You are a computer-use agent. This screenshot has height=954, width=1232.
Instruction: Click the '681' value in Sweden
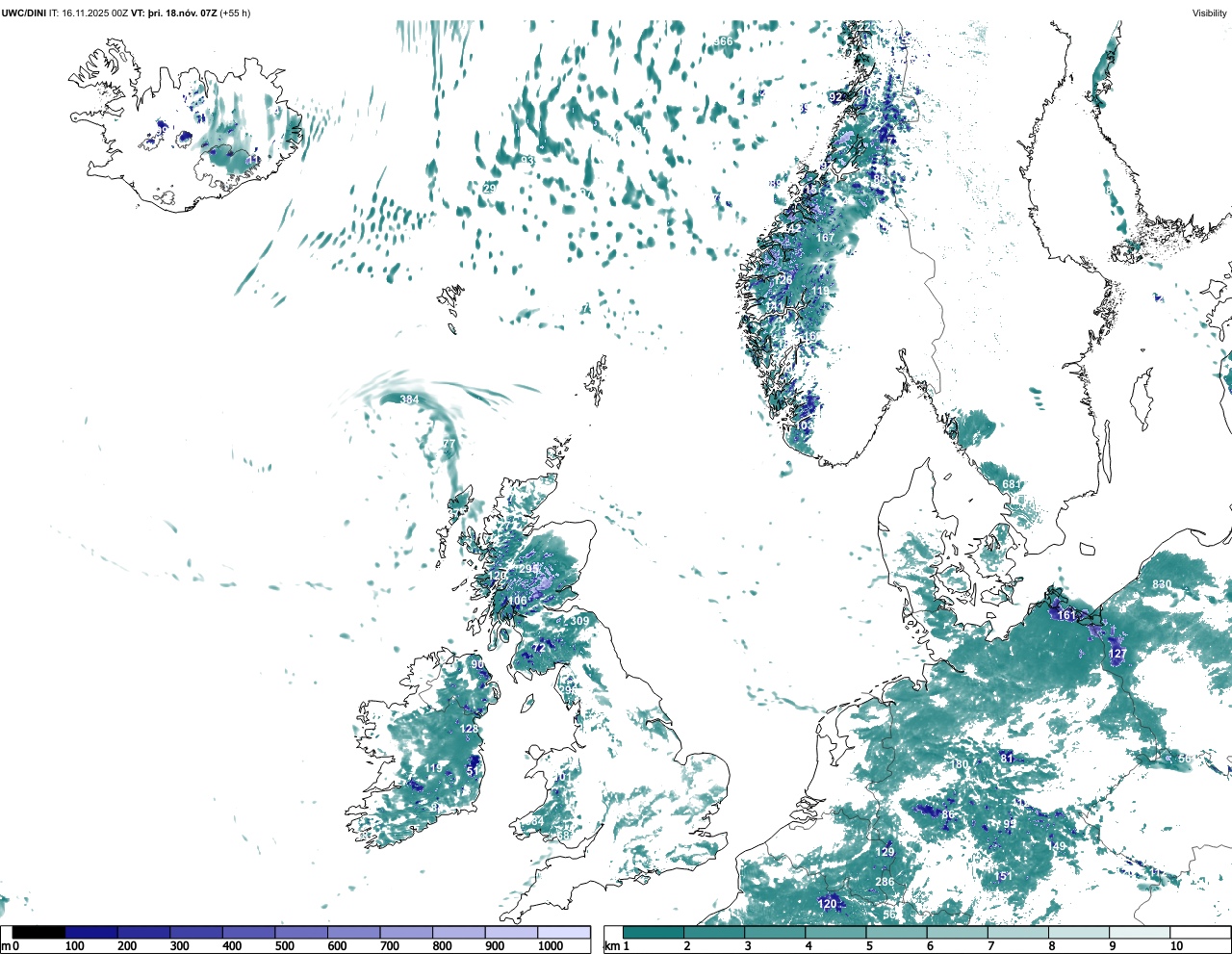click(x=1012, y=484)
